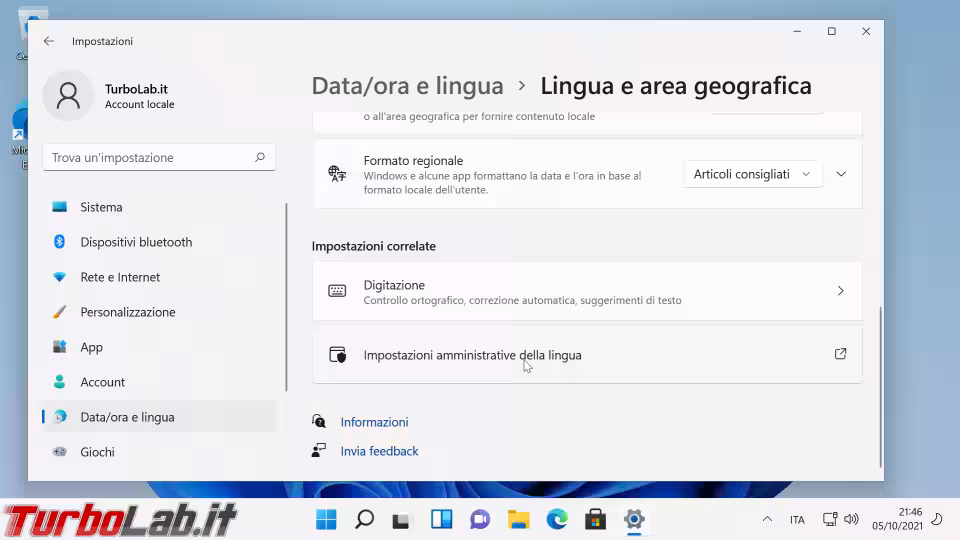960x540 pixels.
Task: Go back with the arrow in Impostazioni
Action: (x=49, y=41)
